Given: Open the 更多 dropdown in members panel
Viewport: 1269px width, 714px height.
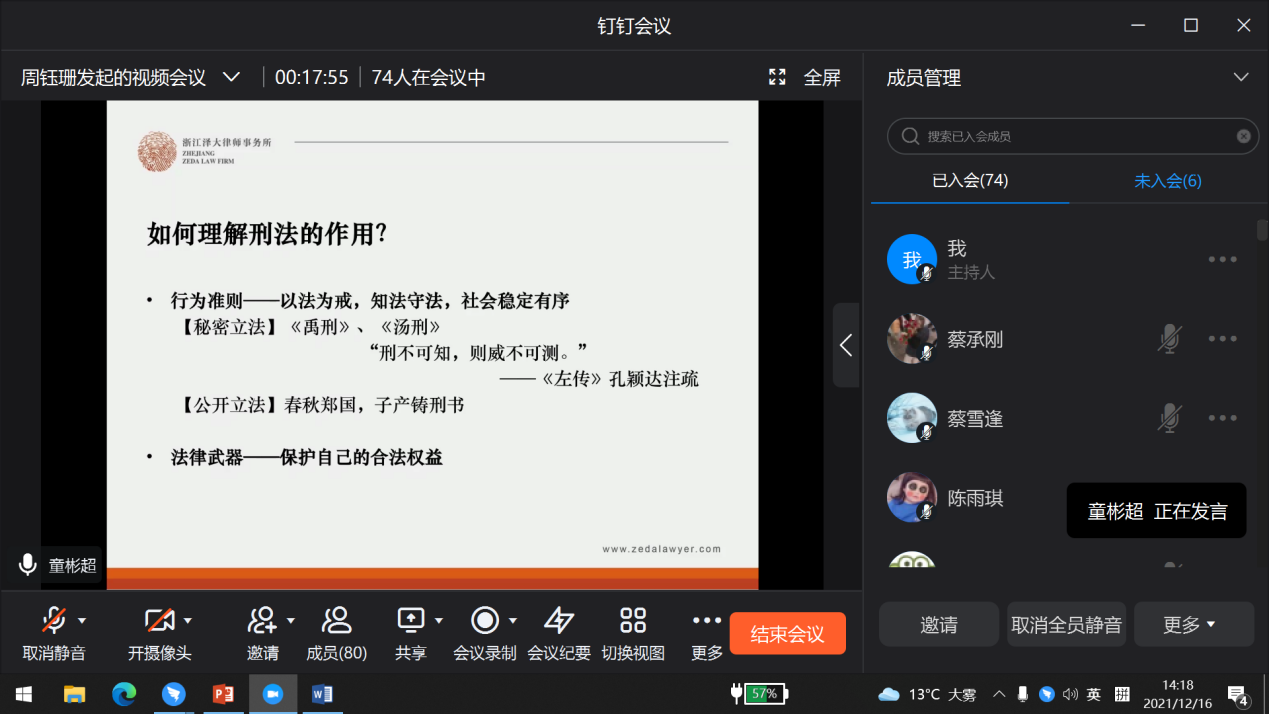Looking at the screenshot, I should (1193, 625).
